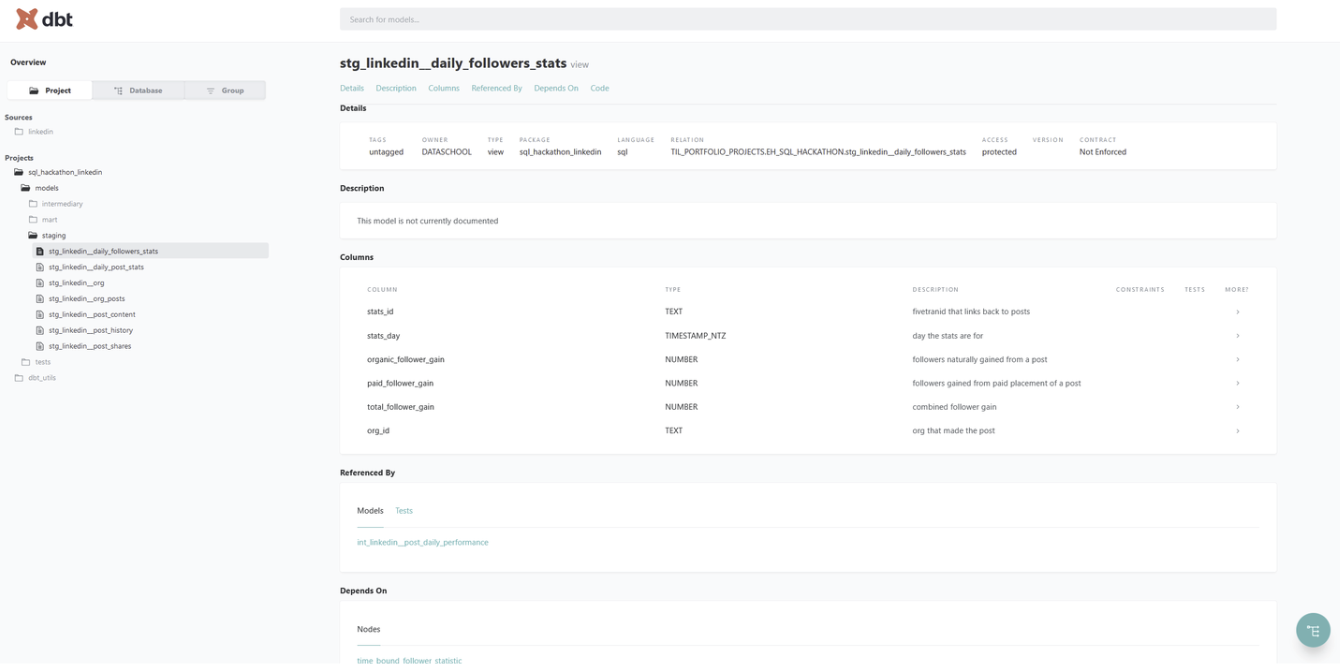Screen dimensions: 1340x668
Task: Switch to Tests tab under Referenced By
Action: [x=404, y=511]
